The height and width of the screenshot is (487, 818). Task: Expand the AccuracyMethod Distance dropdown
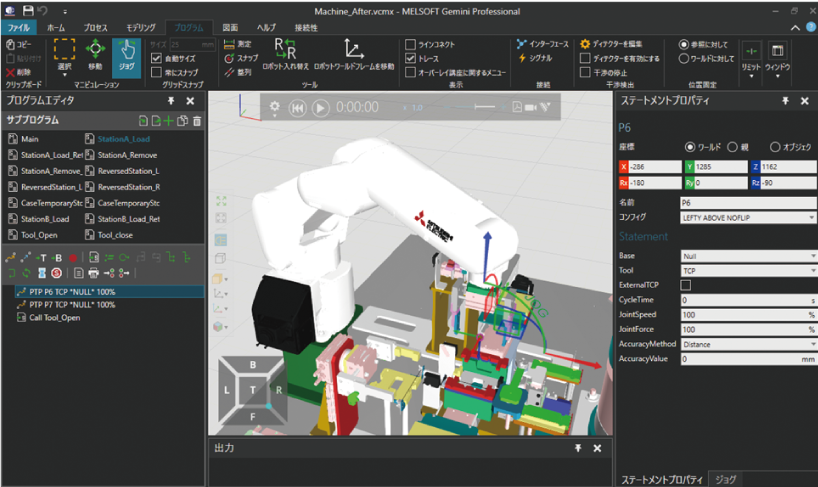[748, 343]
